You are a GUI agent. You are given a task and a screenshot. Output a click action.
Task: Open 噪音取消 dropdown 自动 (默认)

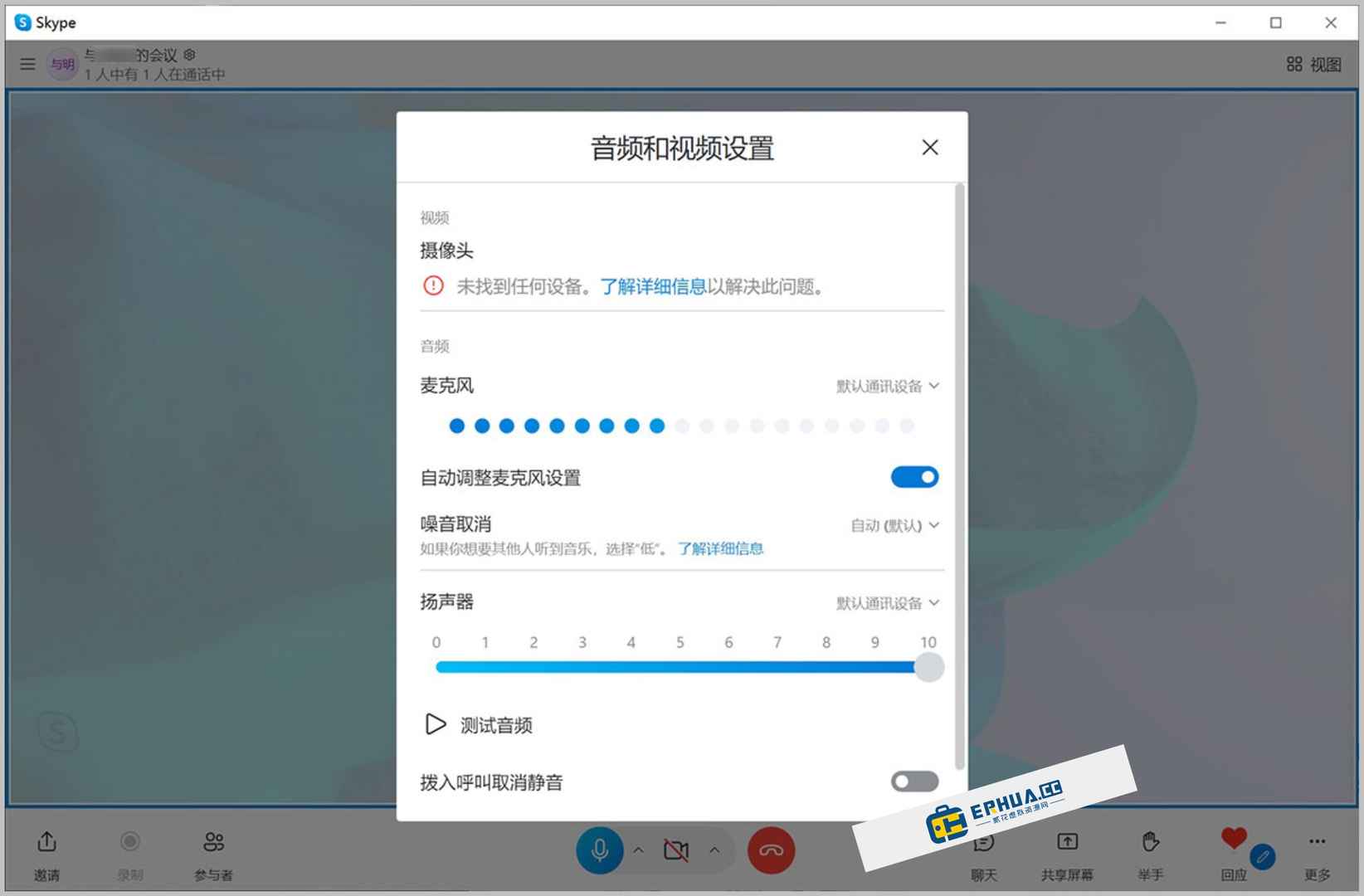[895, 525]
